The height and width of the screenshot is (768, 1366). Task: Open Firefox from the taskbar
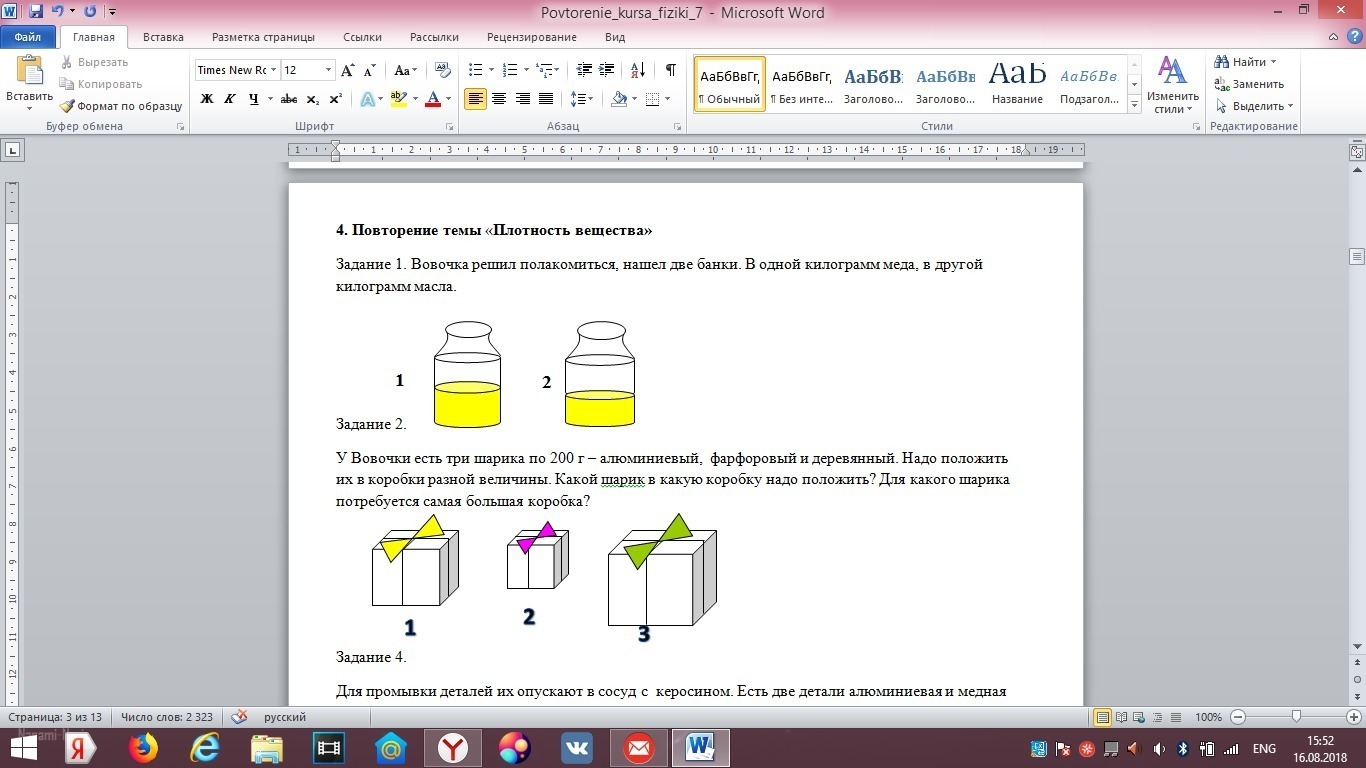point(143,748)
